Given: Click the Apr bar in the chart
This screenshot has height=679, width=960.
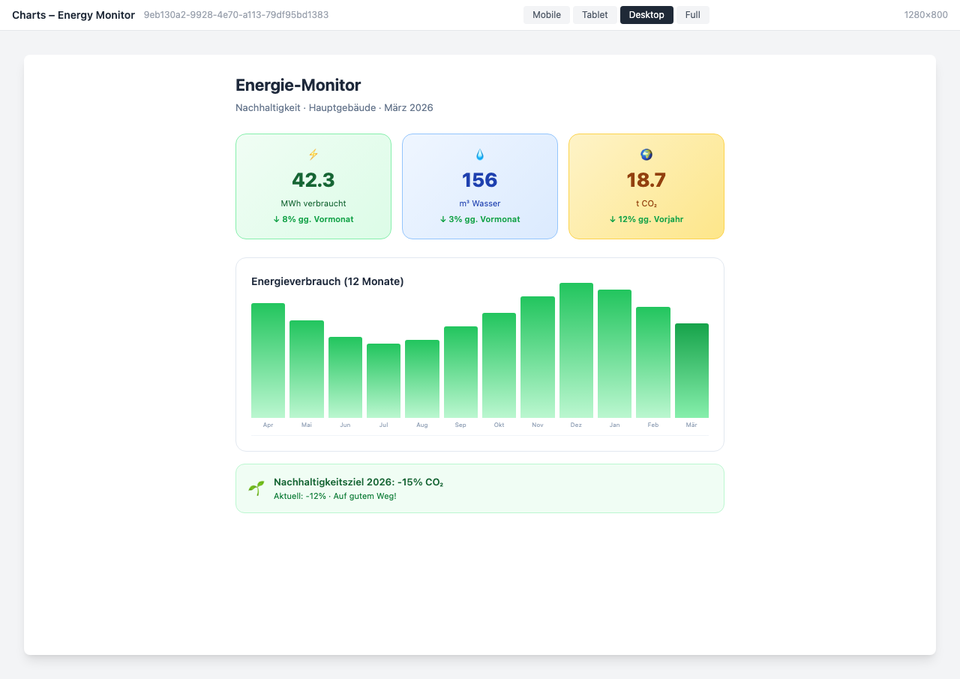Looking at the screenshot, I should coord(268,360).
